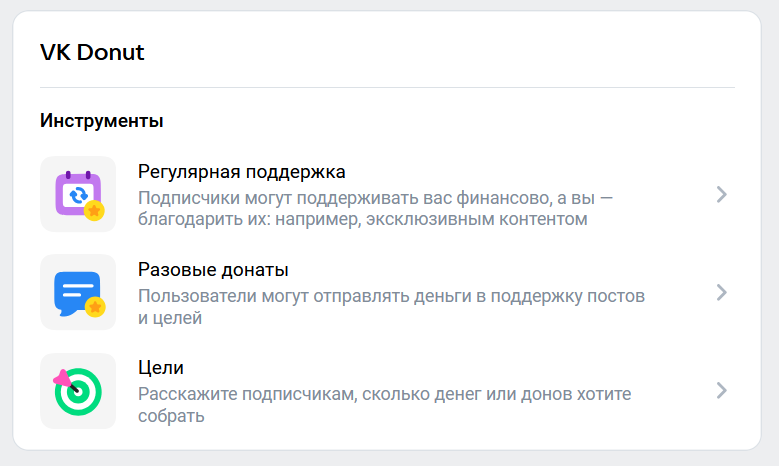
Task: Open the Регулярная поддержка title
Action: [241, 171]
